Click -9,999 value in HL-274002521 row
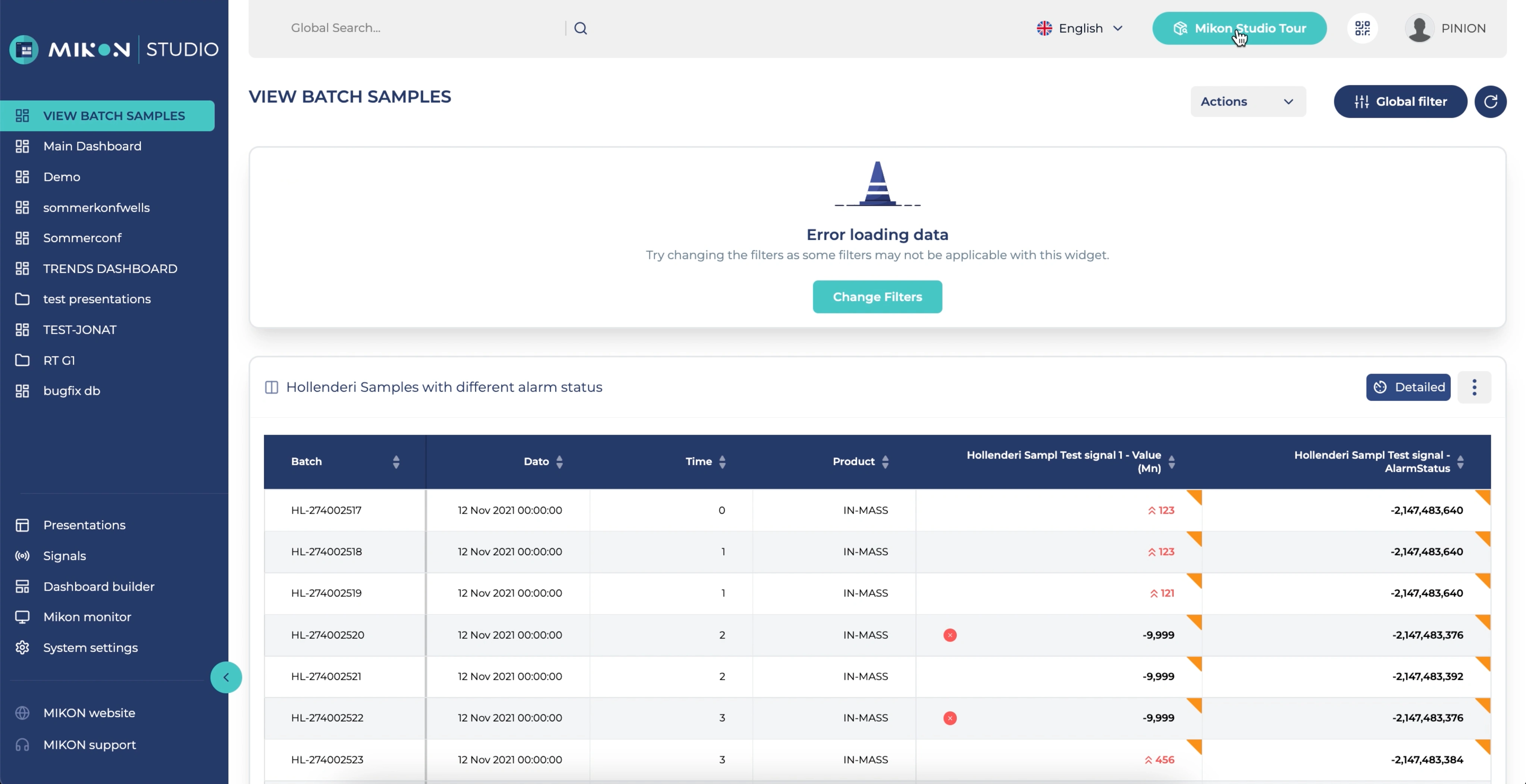 click(x=1158, y=677)
